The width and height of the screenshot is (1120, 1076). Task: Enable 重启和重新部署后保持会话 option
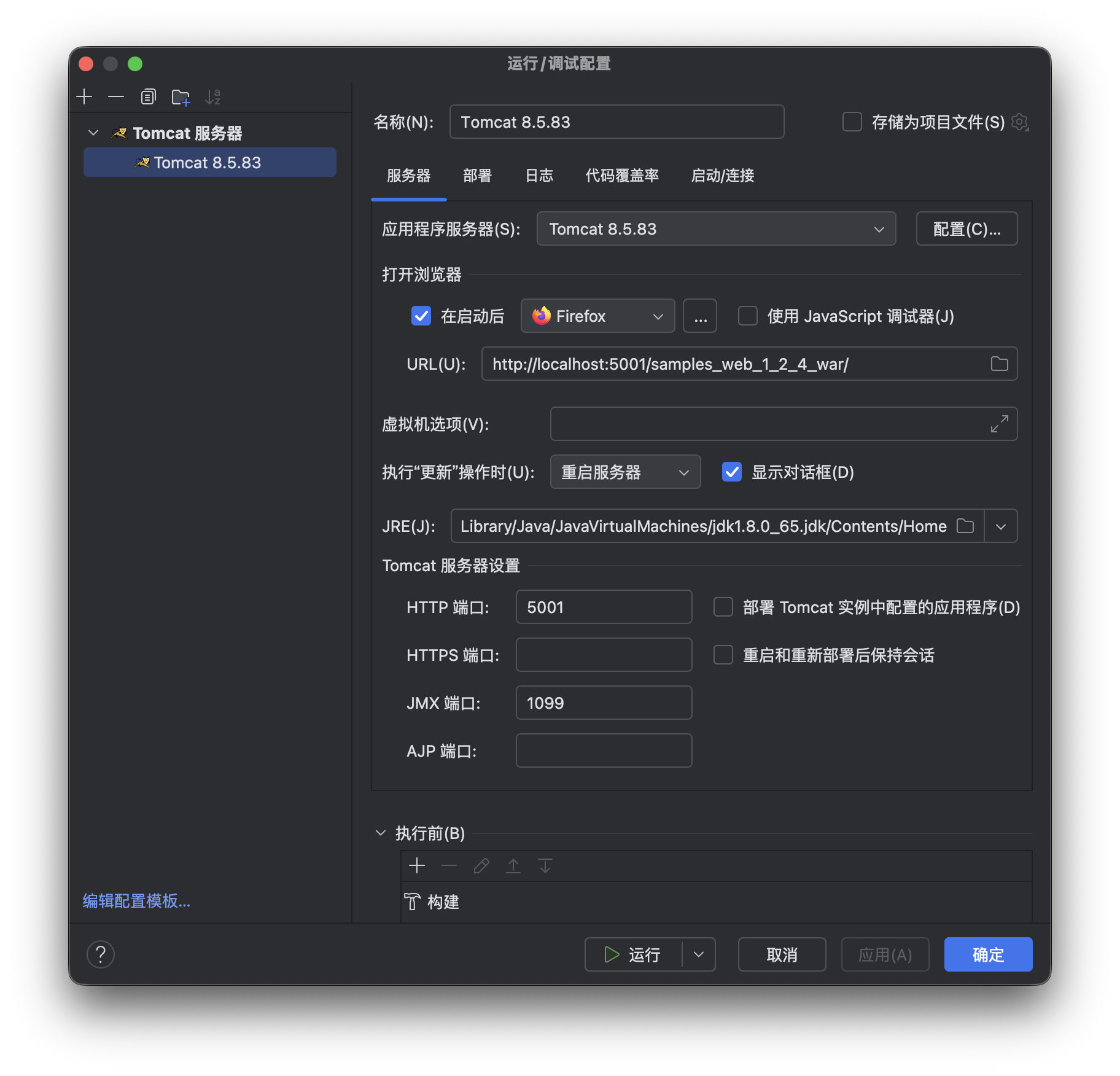point(723,655)
